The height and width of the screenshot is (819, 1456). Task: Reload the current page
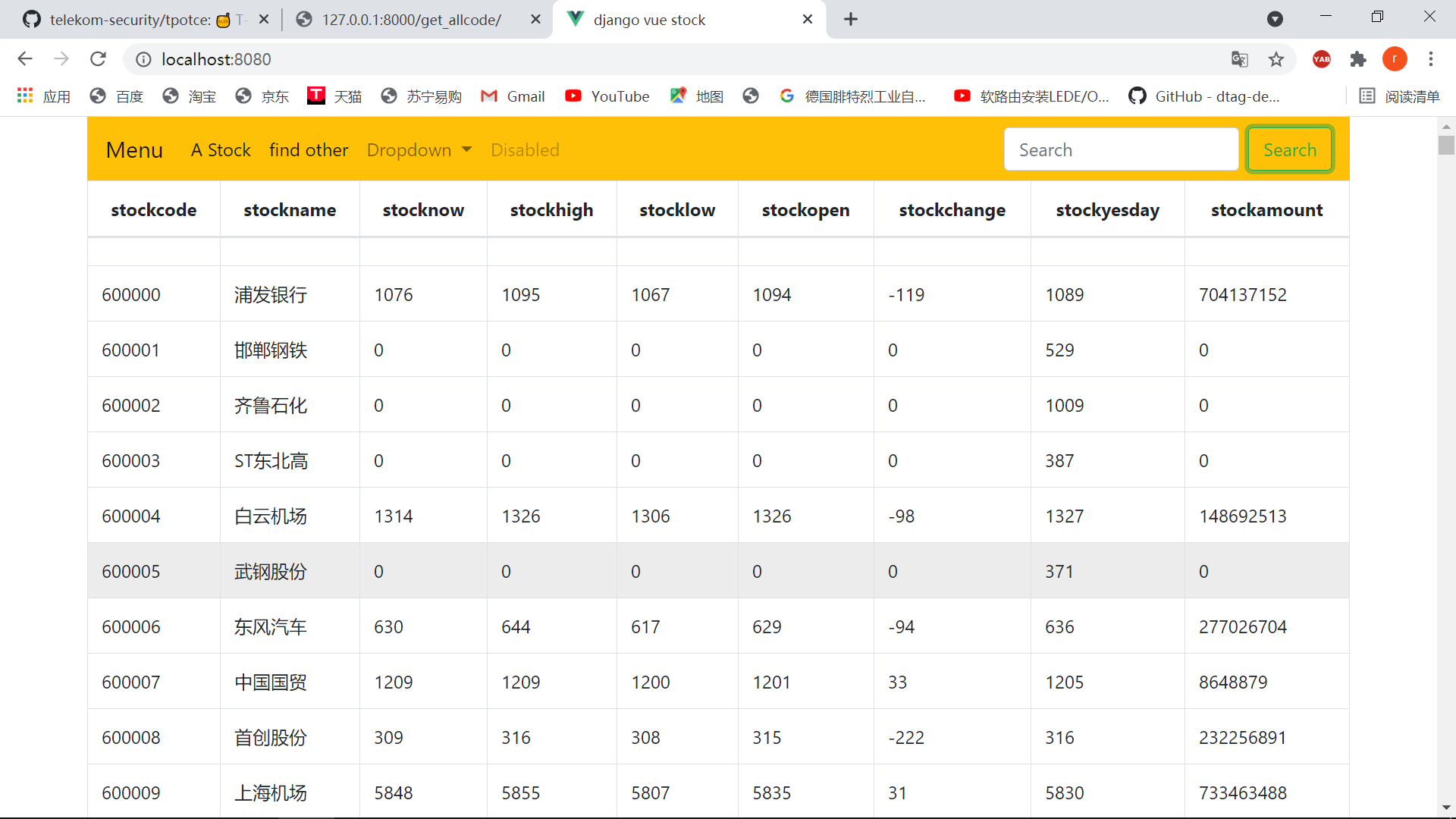[x=98, y=59]
